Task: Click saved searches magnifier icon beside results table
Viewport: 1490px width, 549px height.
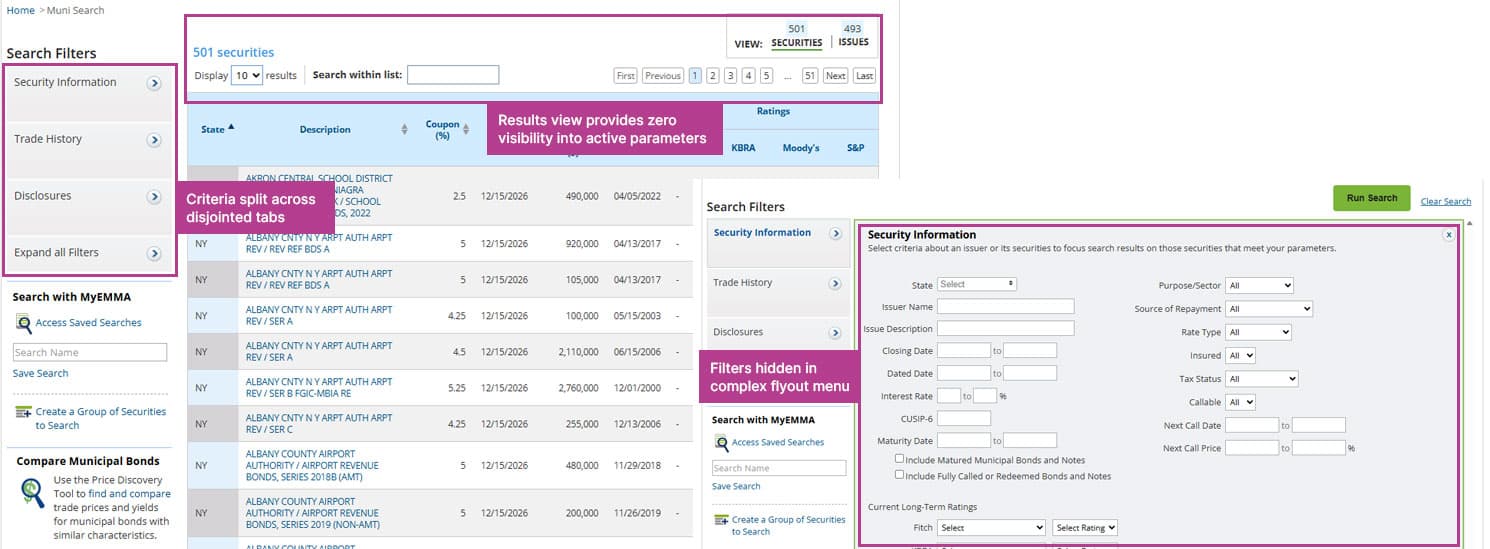Action: click(24, 323)
